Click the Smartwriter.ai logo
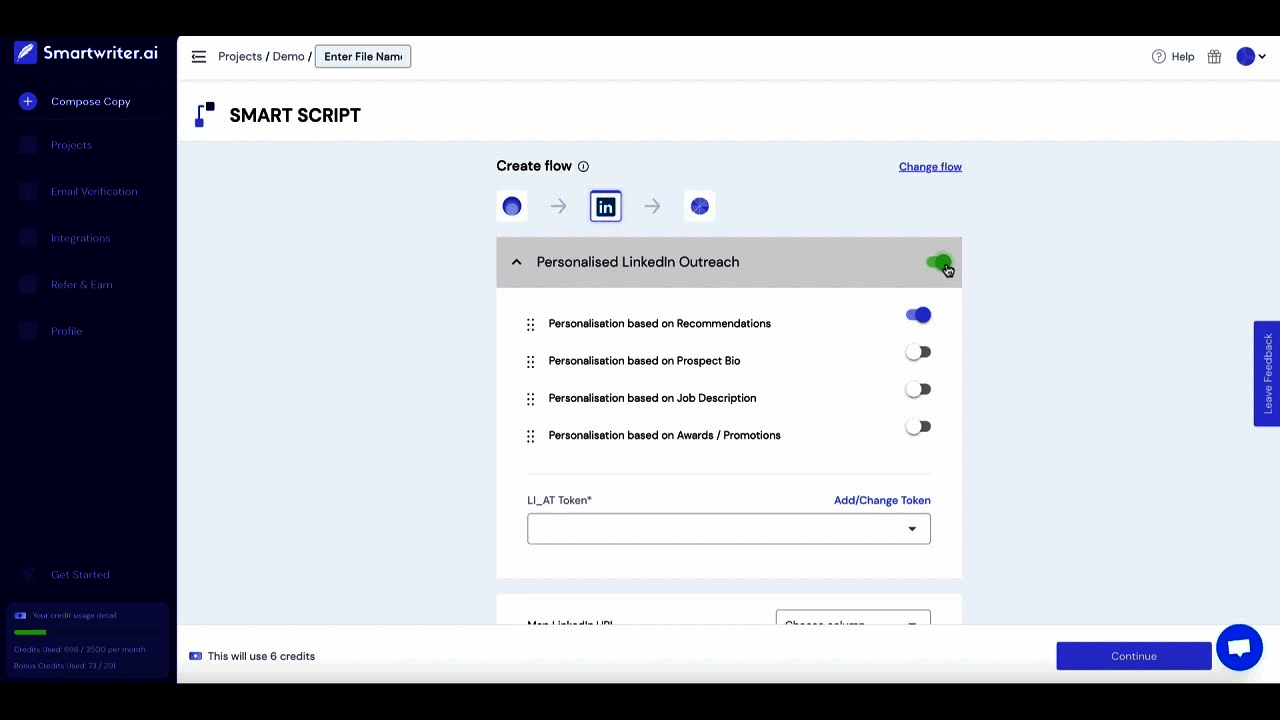This screenshot has height=720, width=1280. (x=85, y=52)
